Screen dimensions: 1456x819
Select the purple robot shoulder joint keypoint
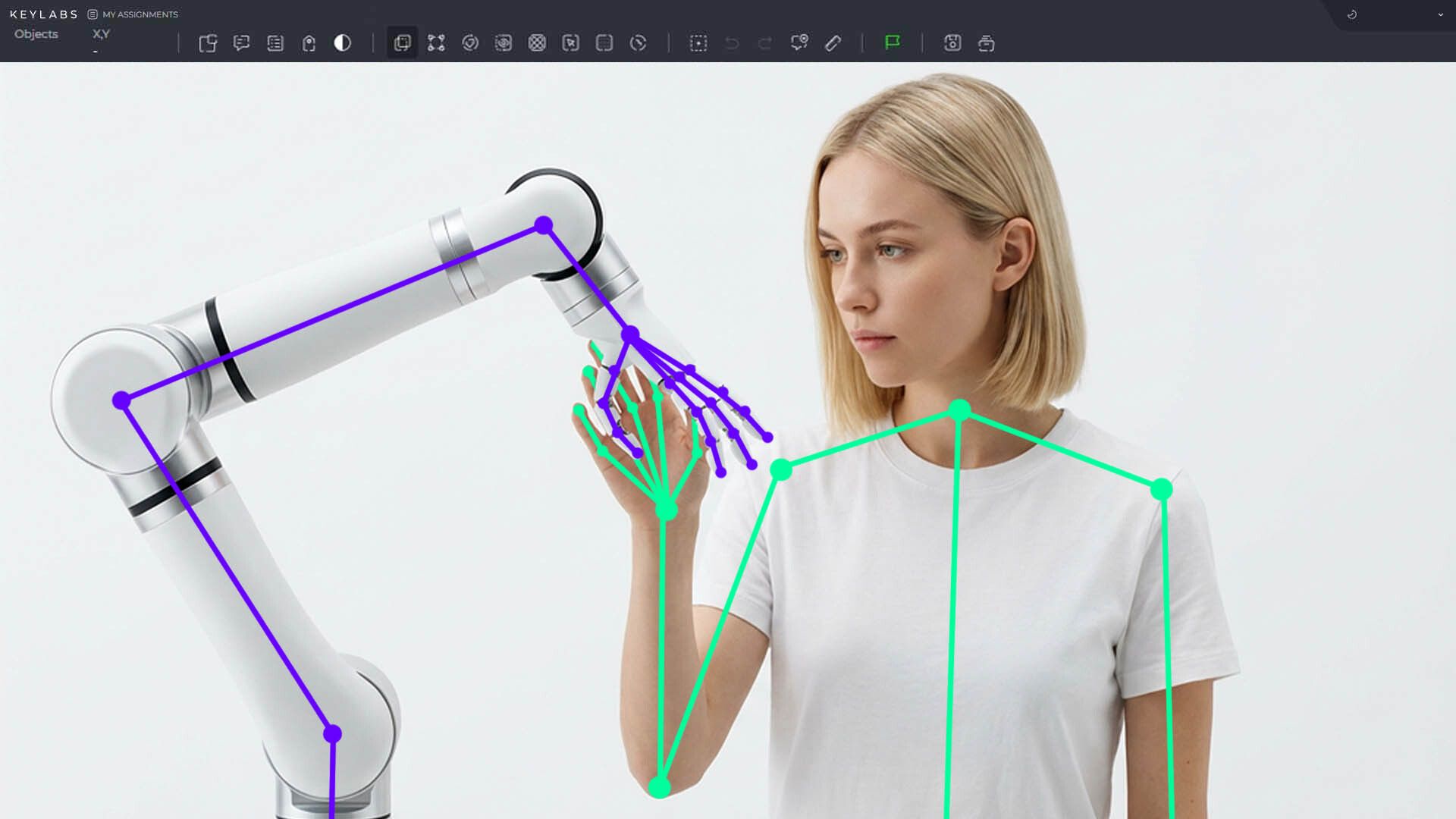121,400
